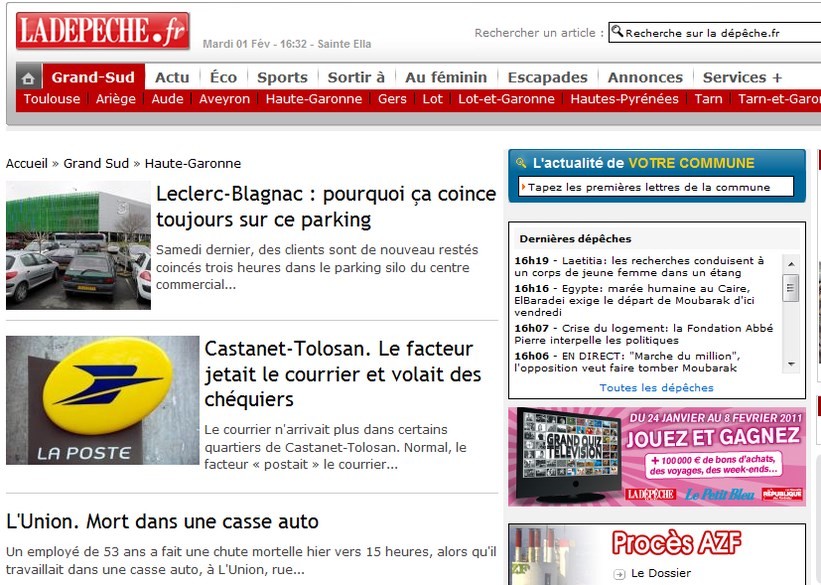
Task: Click the La Dépêche.fr logo
Action: pos(102,32)
